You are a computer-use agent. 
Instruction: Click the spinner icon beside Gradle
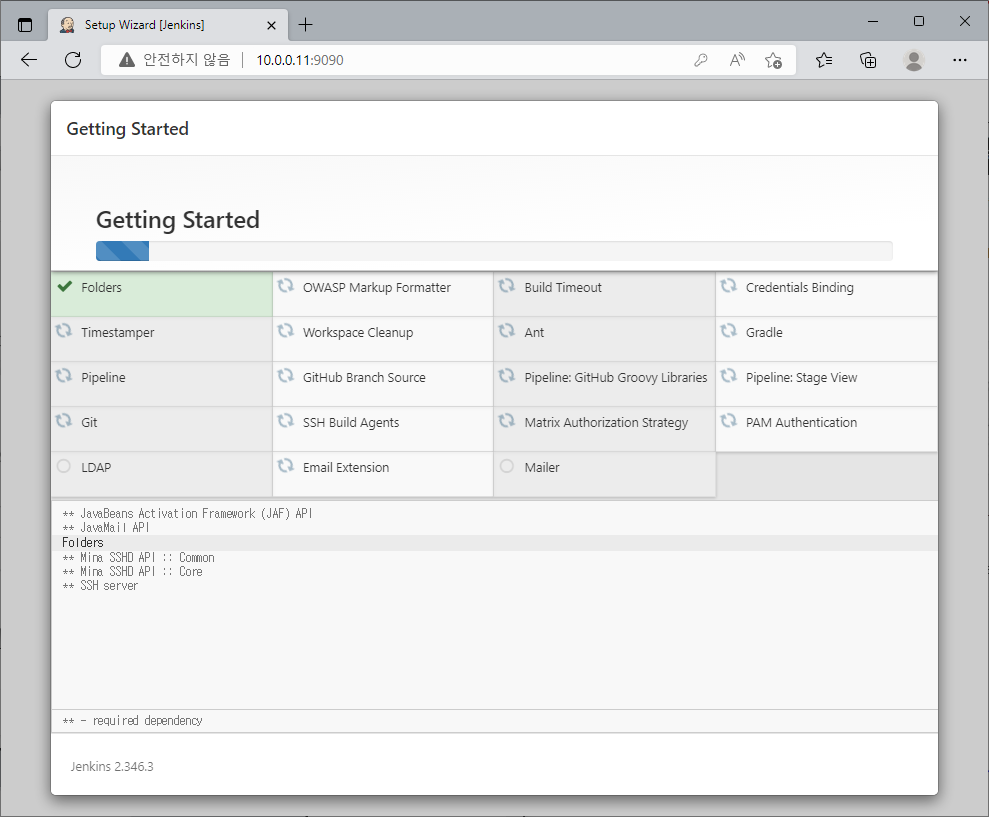pyautogui.click(x=729, y=331)
